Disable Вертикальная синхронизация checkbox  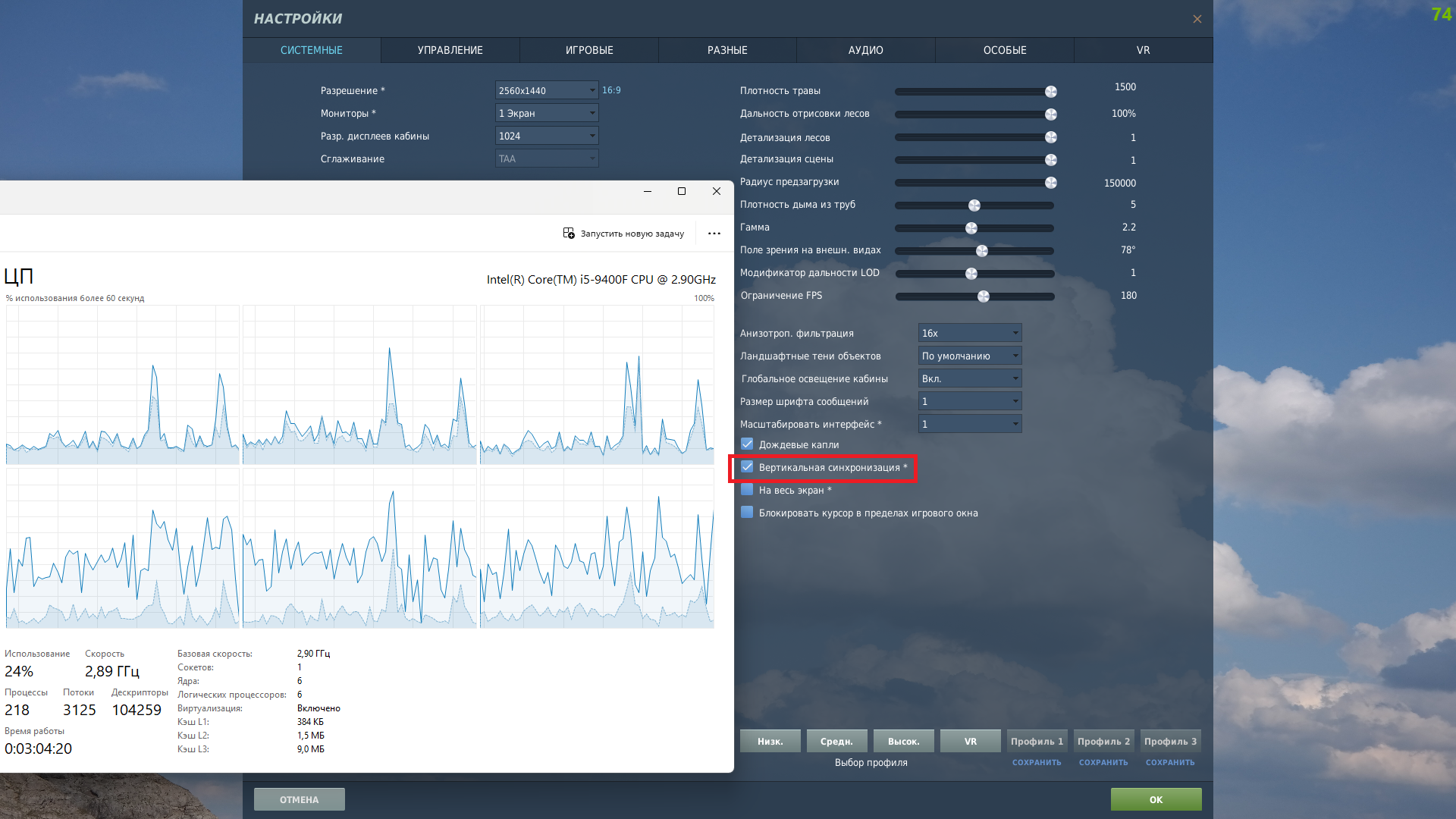tap(747, 467)
